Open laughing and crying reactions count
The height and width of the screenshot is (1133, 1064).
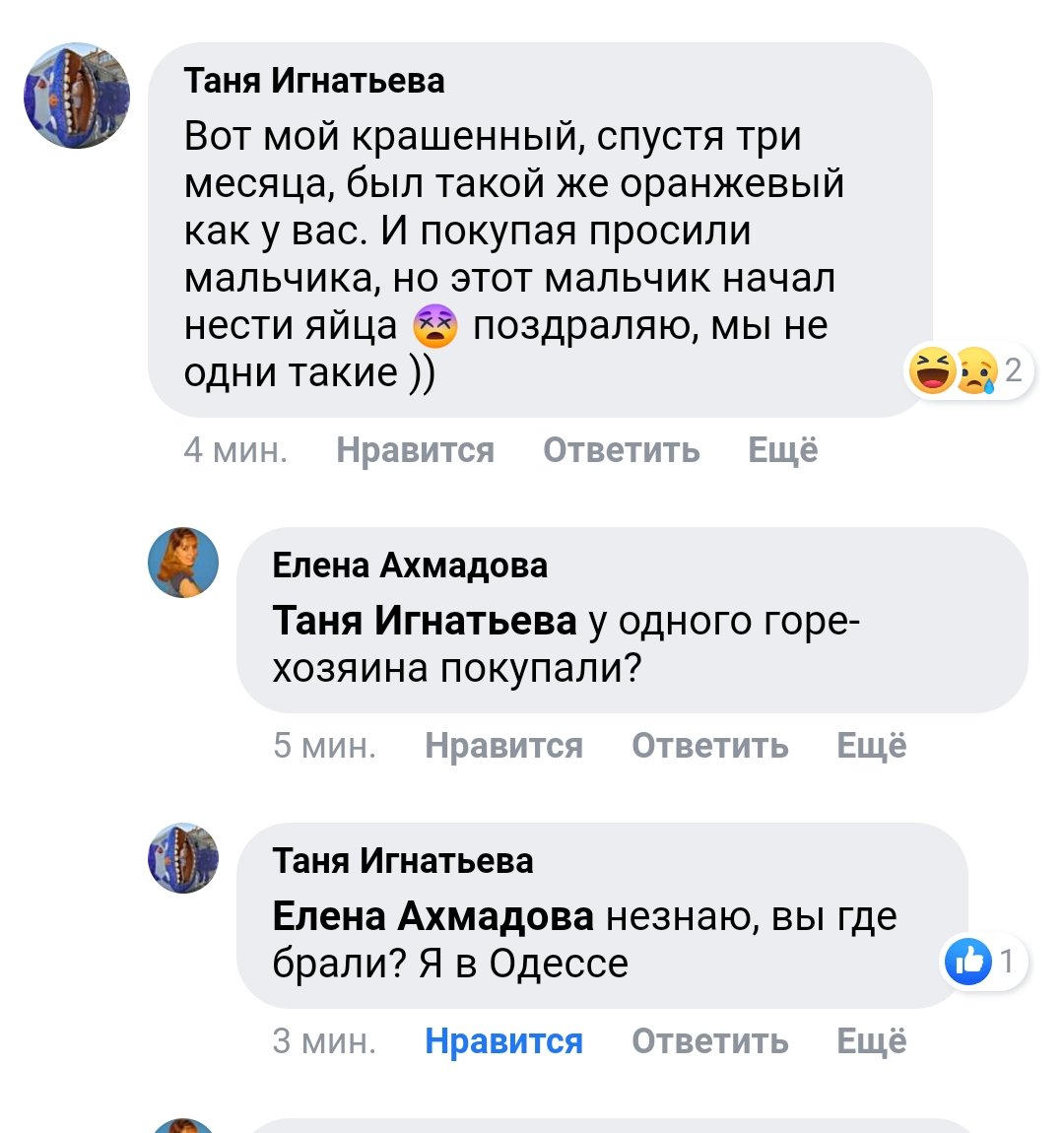coord(967,371)
